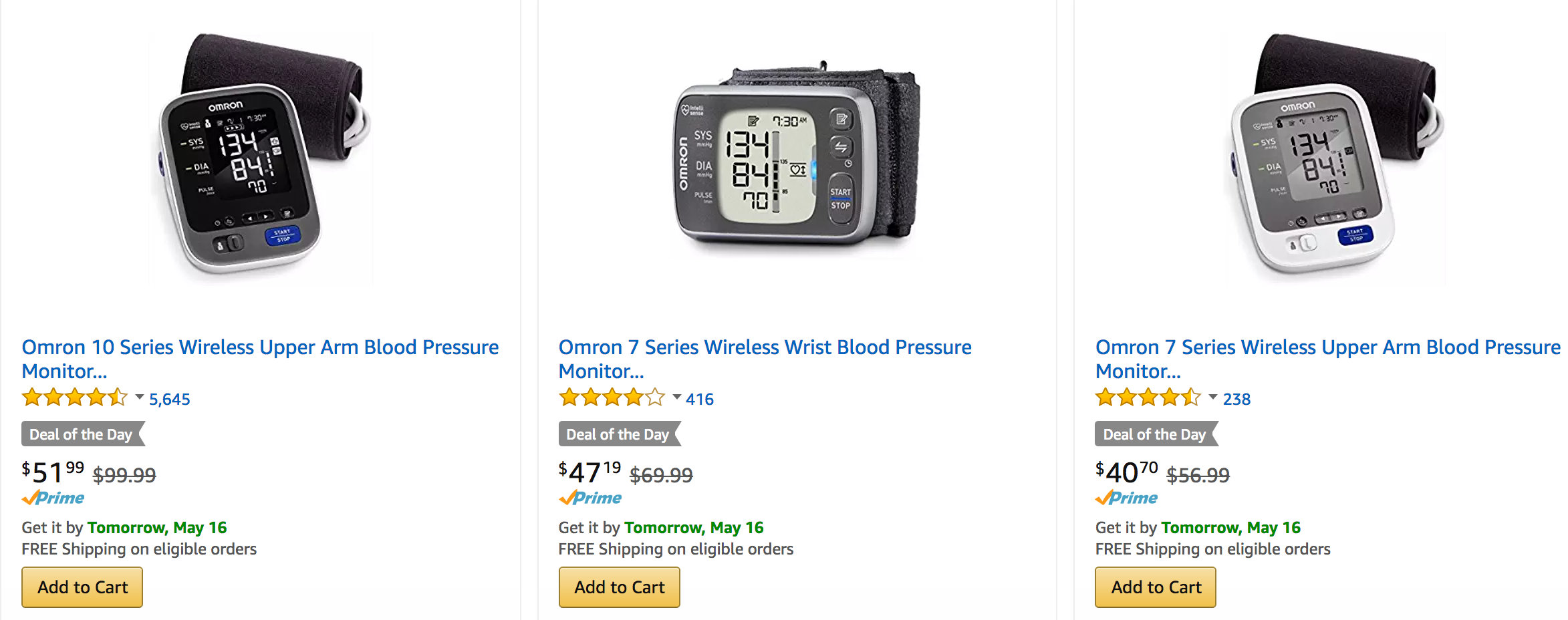
Task: Expand rating breakdown arrow beside 416 reviews
Action: coord(676,398)
